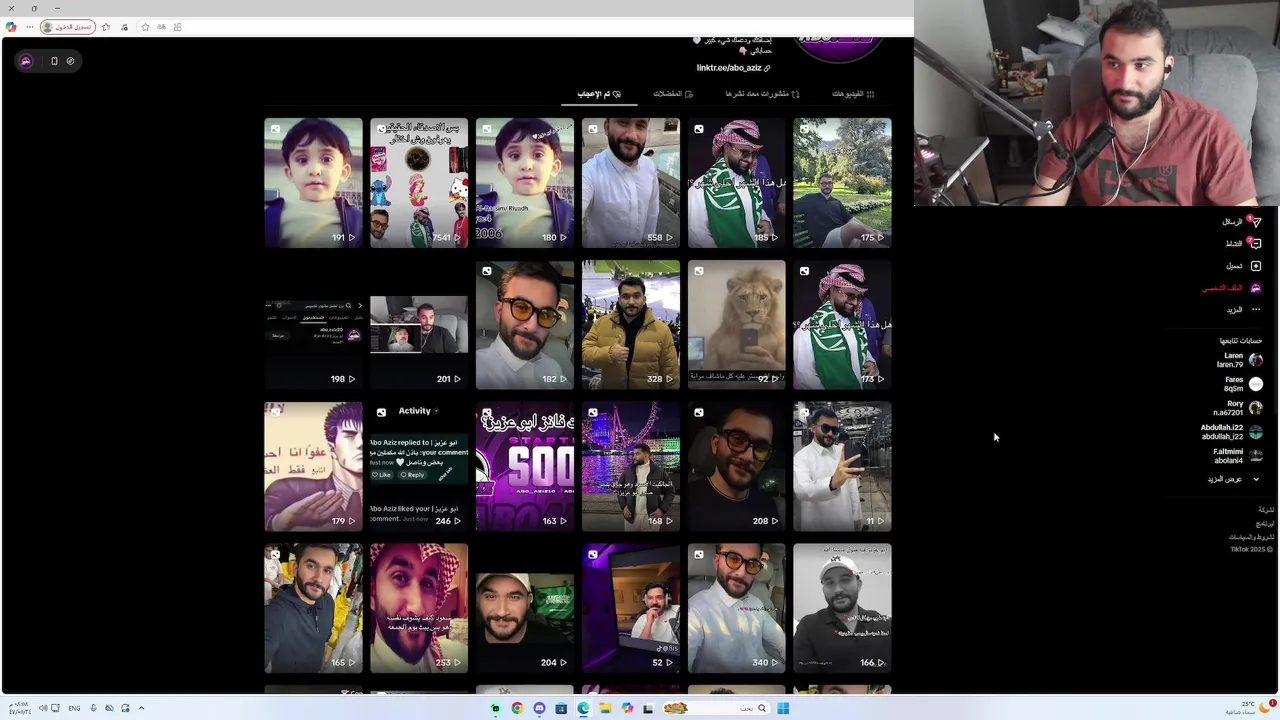The image size is (1280, 720).
Task: Open F.altmimi abolani4 followed account
Action: click(1238, 456)
